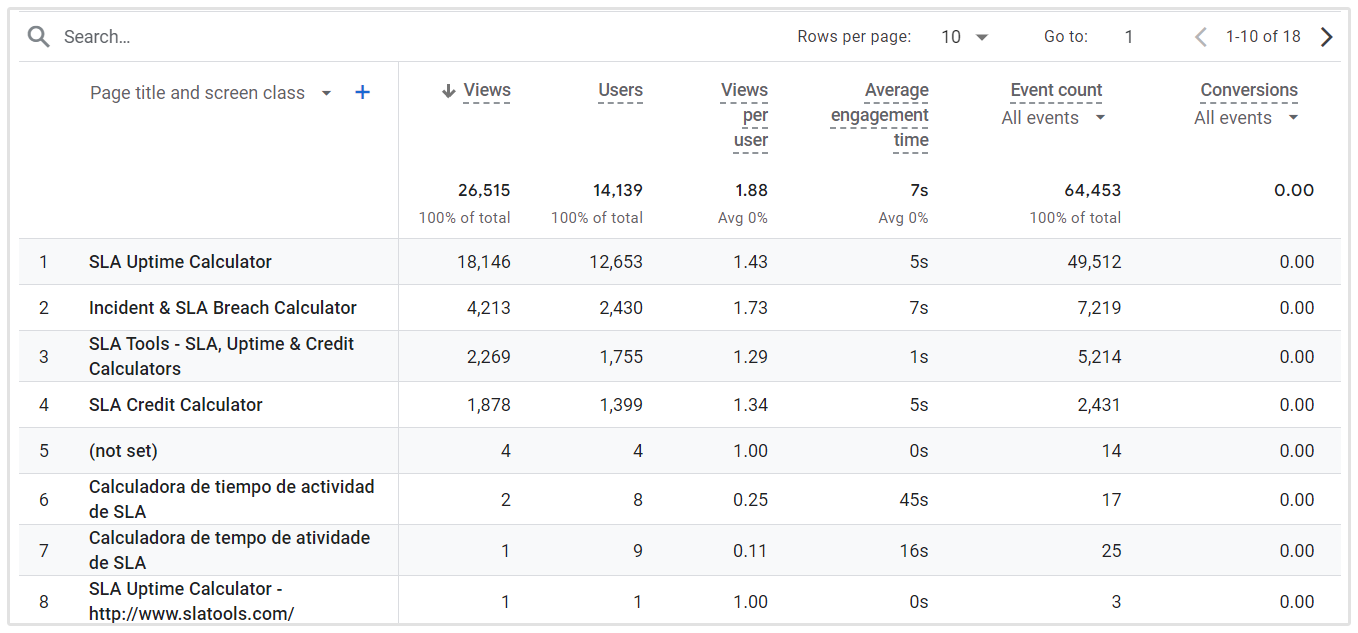Sort by Average engagement time header
1358x633 pixels.
[x=880, y=115]
